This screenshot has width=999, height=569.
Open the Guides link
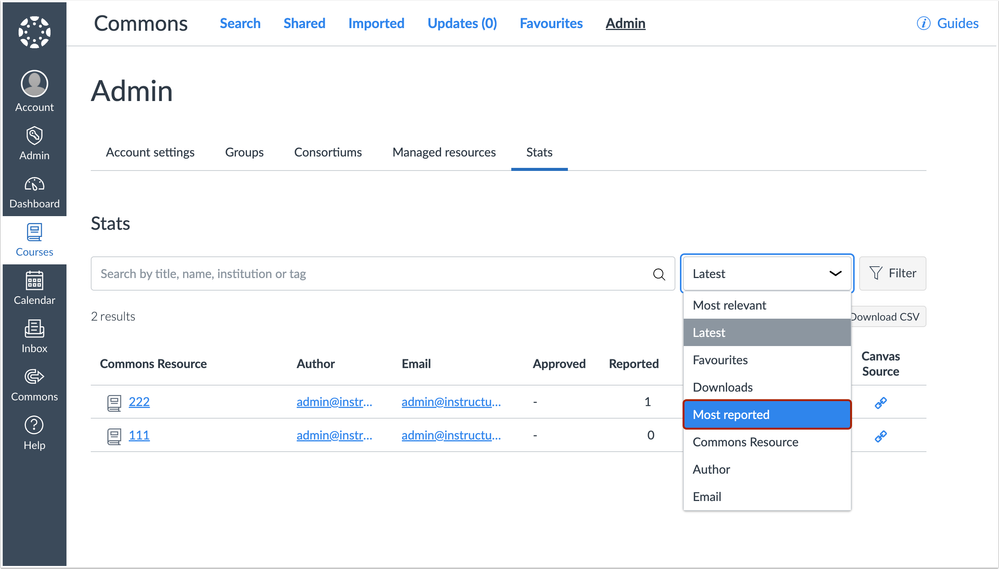tap(948, 24)
